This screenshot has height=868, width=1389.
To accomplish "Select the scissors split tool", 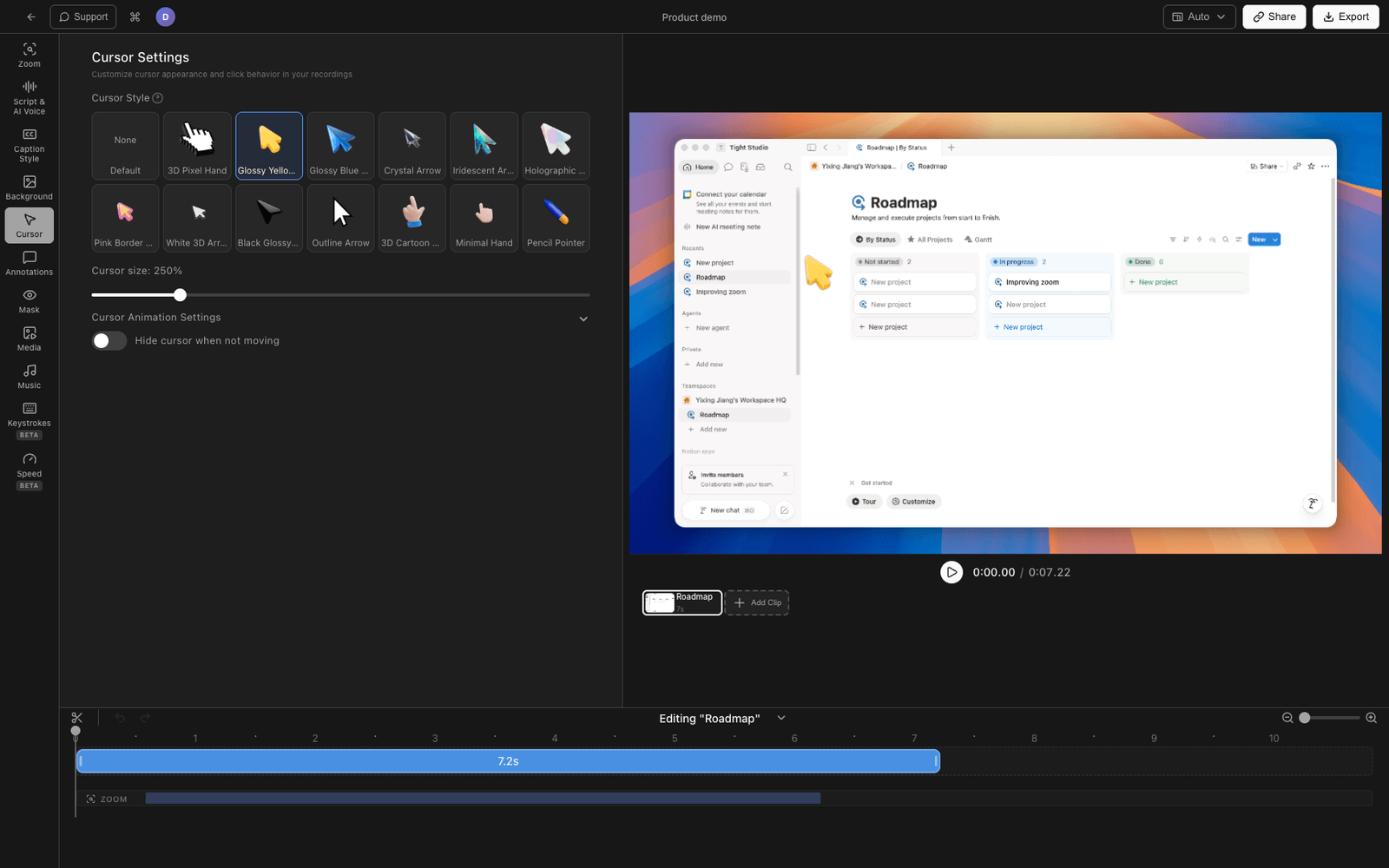I will tap(77, 718).
